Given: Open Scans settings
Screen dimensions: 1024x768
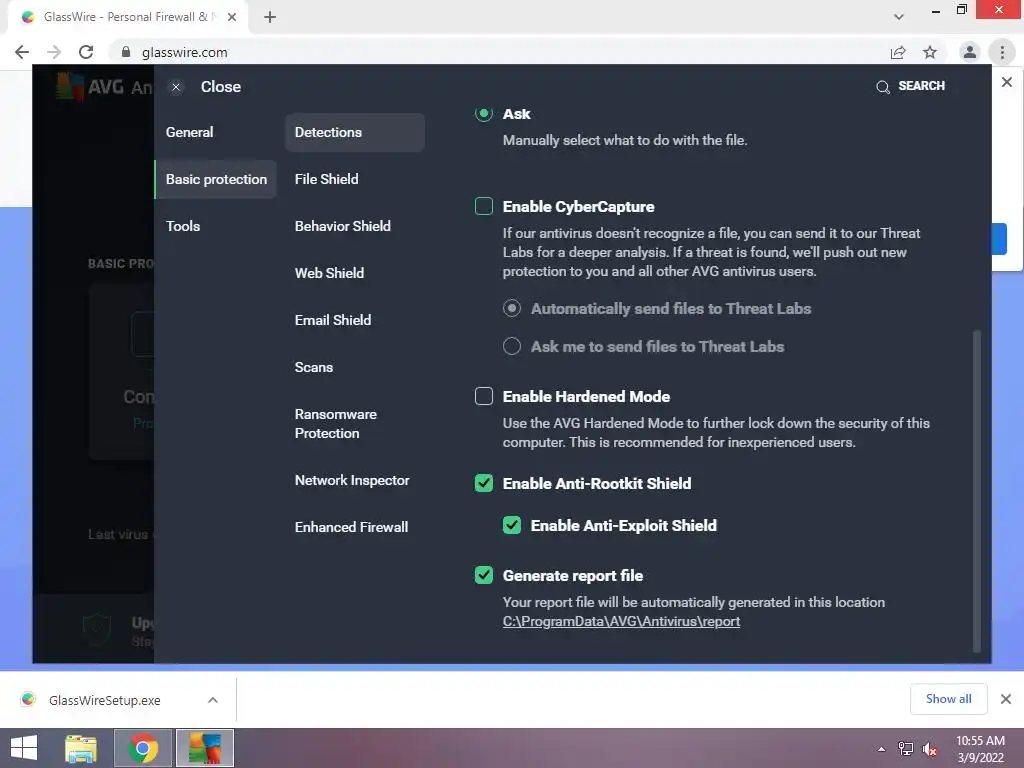Looking at the screenshot, I should pyautogui.click(x=313, y=367).
